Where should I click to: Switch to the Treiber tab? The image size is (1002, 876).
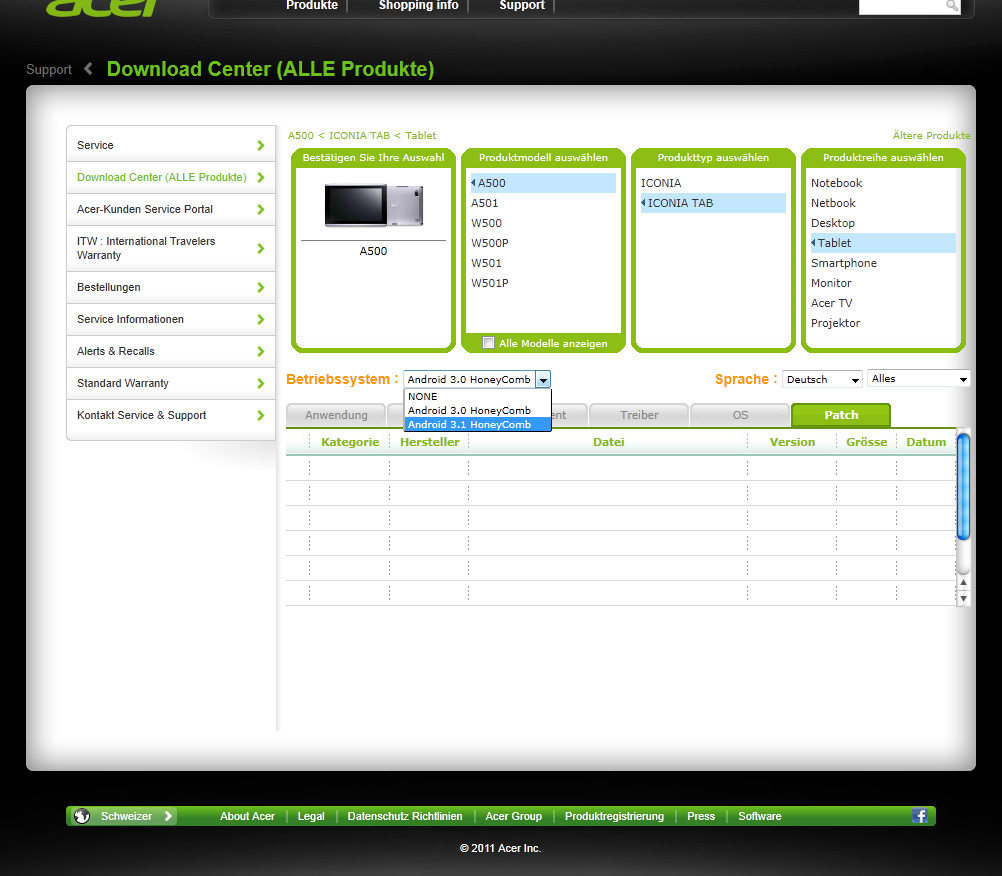coord(639,415)
